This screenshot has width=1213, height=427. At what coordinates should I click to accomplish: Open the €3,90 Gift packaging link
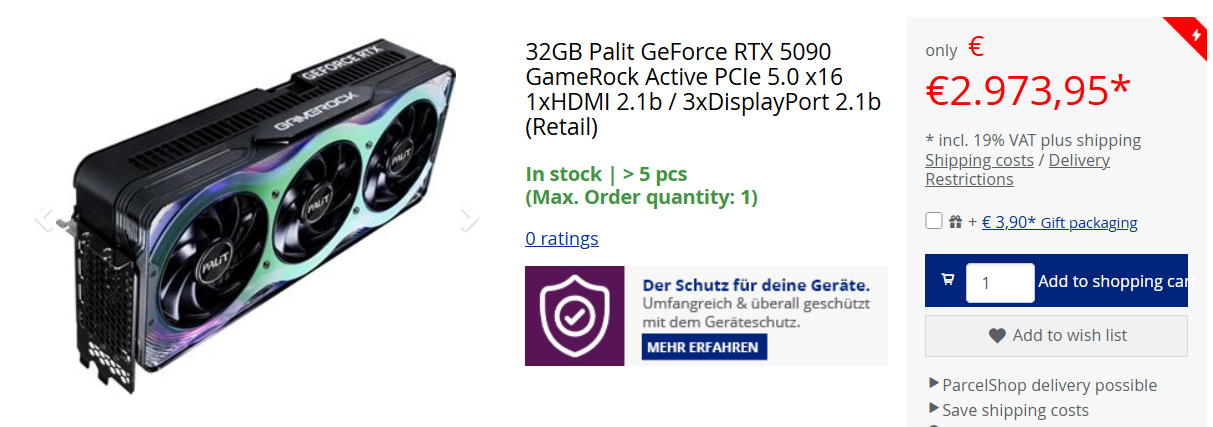click(x=1059, y=222)
